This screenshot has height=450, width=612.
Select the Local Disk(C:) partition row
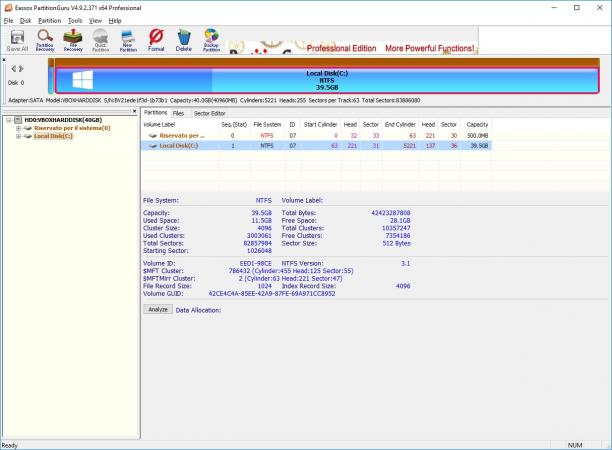[x=316, y=146]
